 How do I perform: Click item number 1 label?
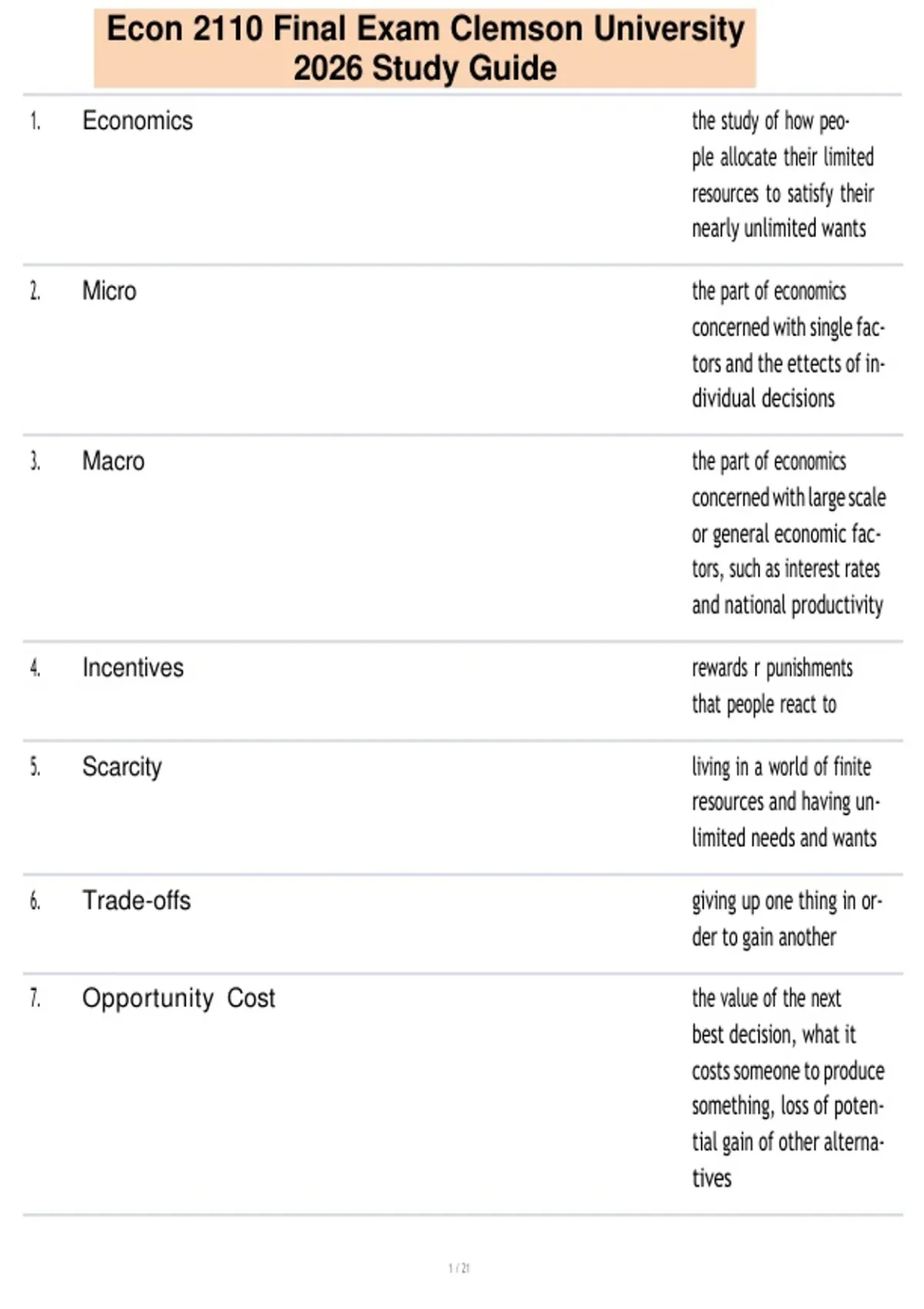coord(35,121)
